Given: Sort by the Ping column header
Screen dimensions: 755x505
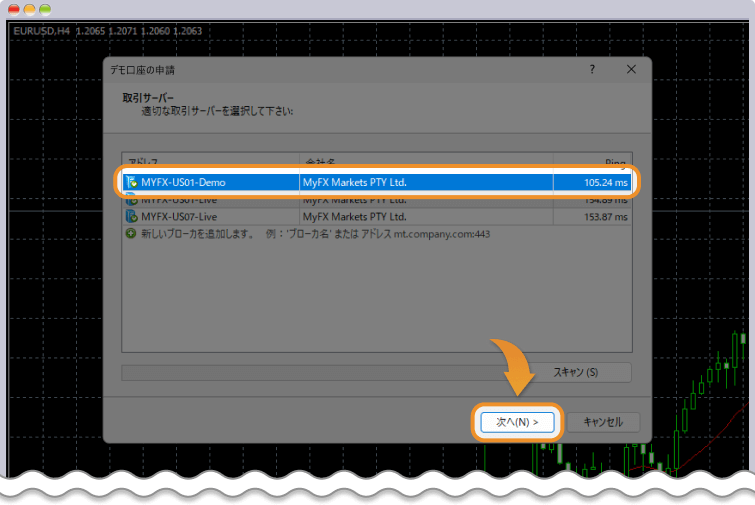Looking at the screenshot, I should coord(592,161).
